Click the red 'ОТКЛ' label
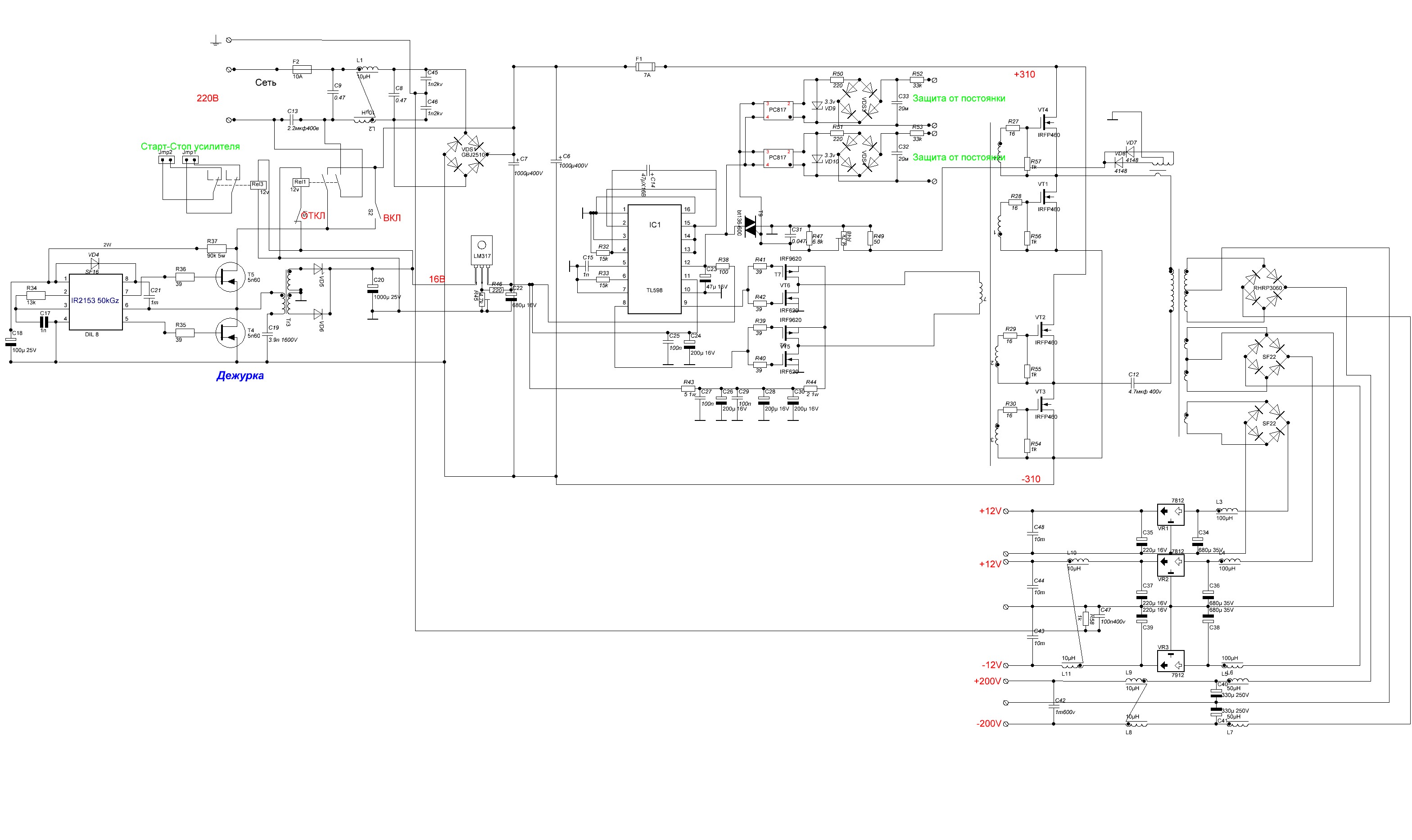The image size is (1412, 840). pos(312,216)
